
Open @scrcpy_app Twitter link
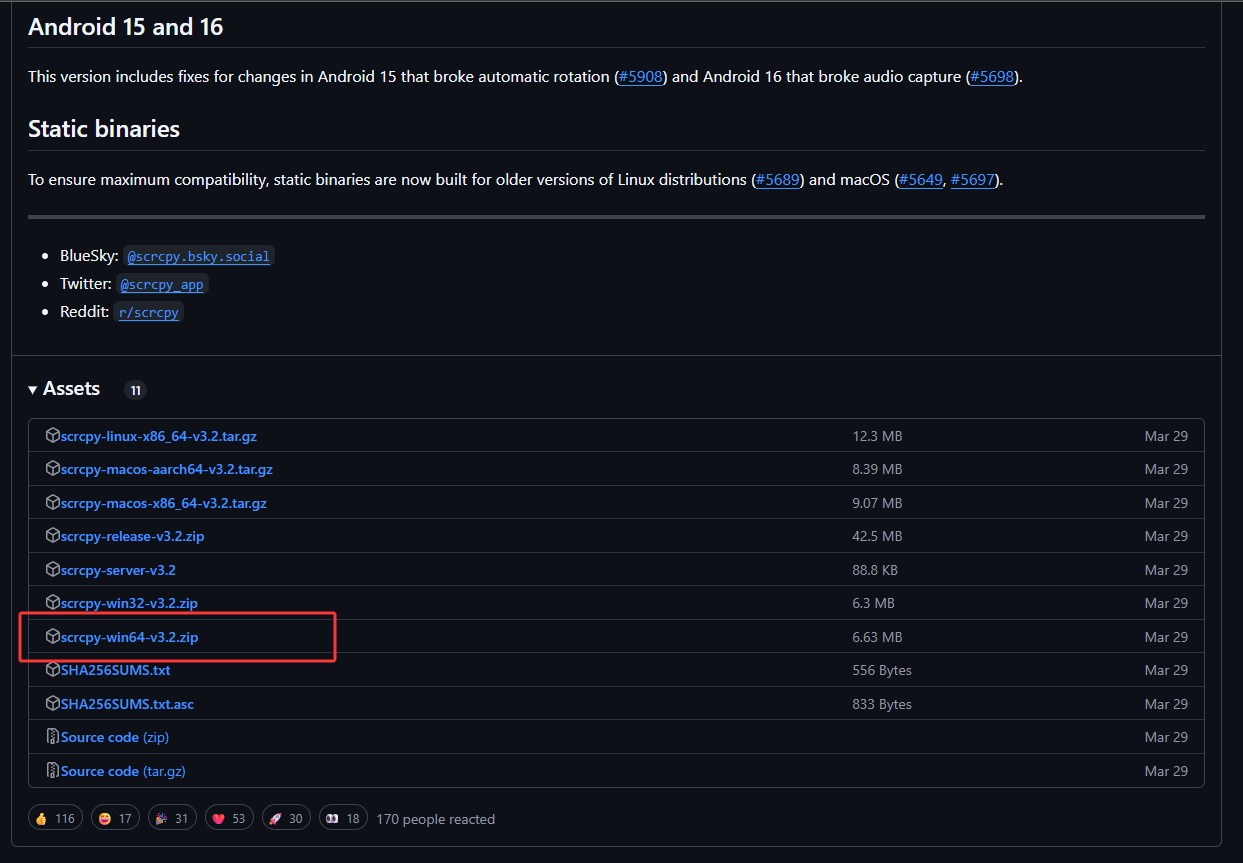pos(162,285)
